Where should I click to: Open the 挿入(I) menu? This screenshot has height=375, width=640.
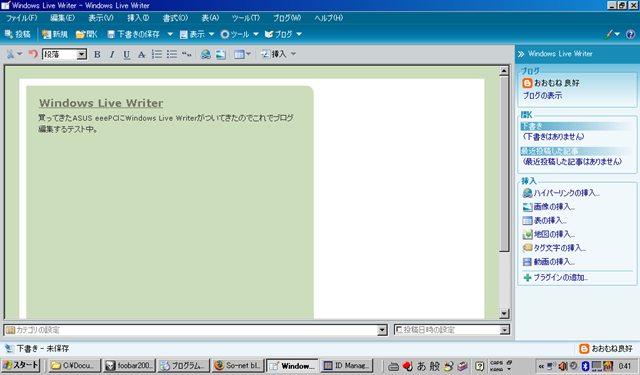(x=138, y=18)
